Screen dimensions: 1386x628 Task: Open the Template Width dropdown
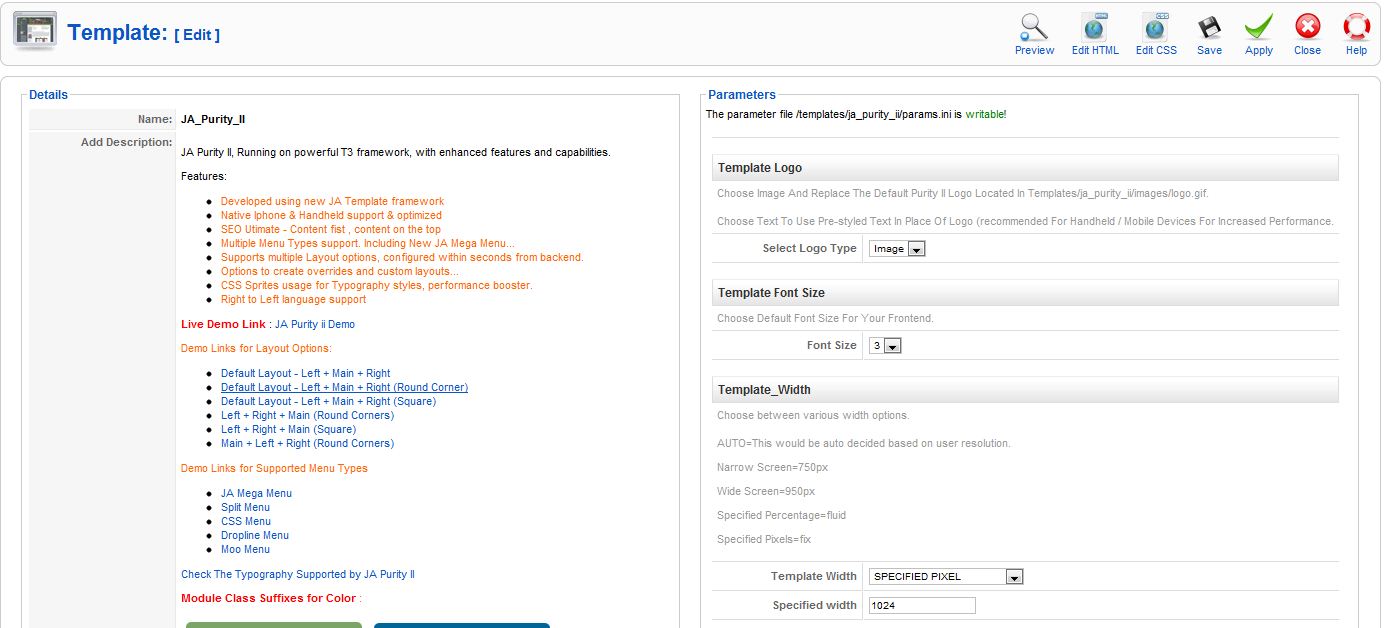946,577
